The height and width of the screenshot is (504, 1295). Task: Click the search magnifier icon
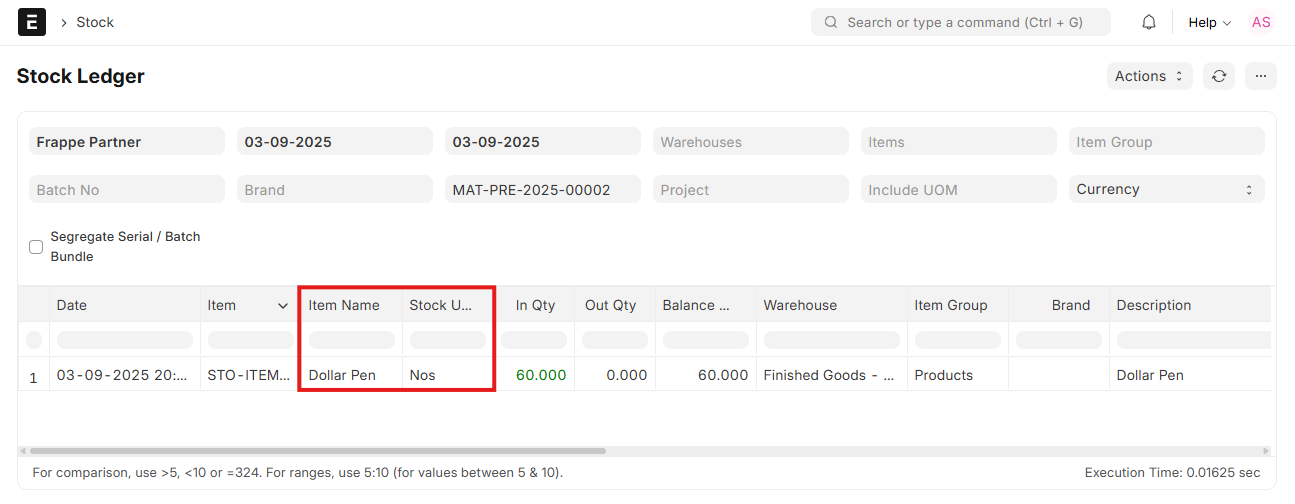[x=831, y=22]
